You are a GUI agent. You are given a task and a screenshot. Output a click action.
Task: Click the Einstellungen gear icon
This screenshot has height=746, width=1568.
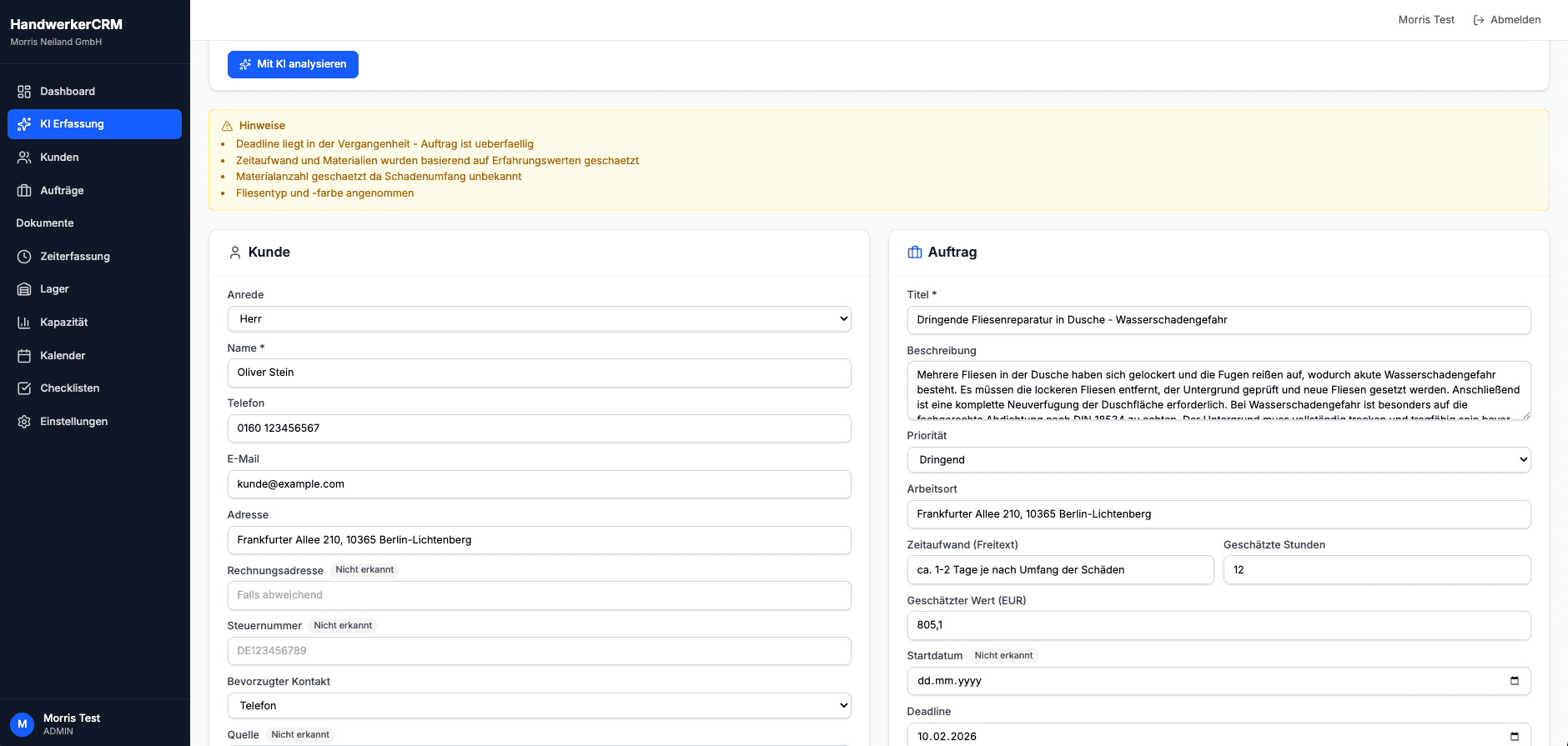pos(24,422)
